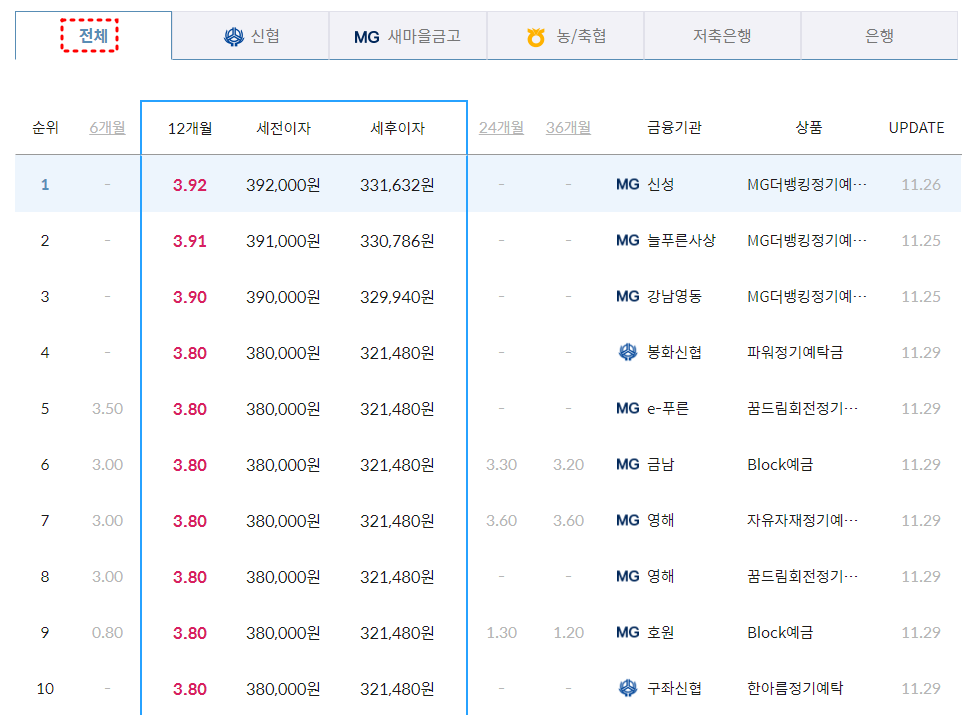Select the 한아름정기예탁 product
This screenshot has height=715, width=968.
[795, 688]
